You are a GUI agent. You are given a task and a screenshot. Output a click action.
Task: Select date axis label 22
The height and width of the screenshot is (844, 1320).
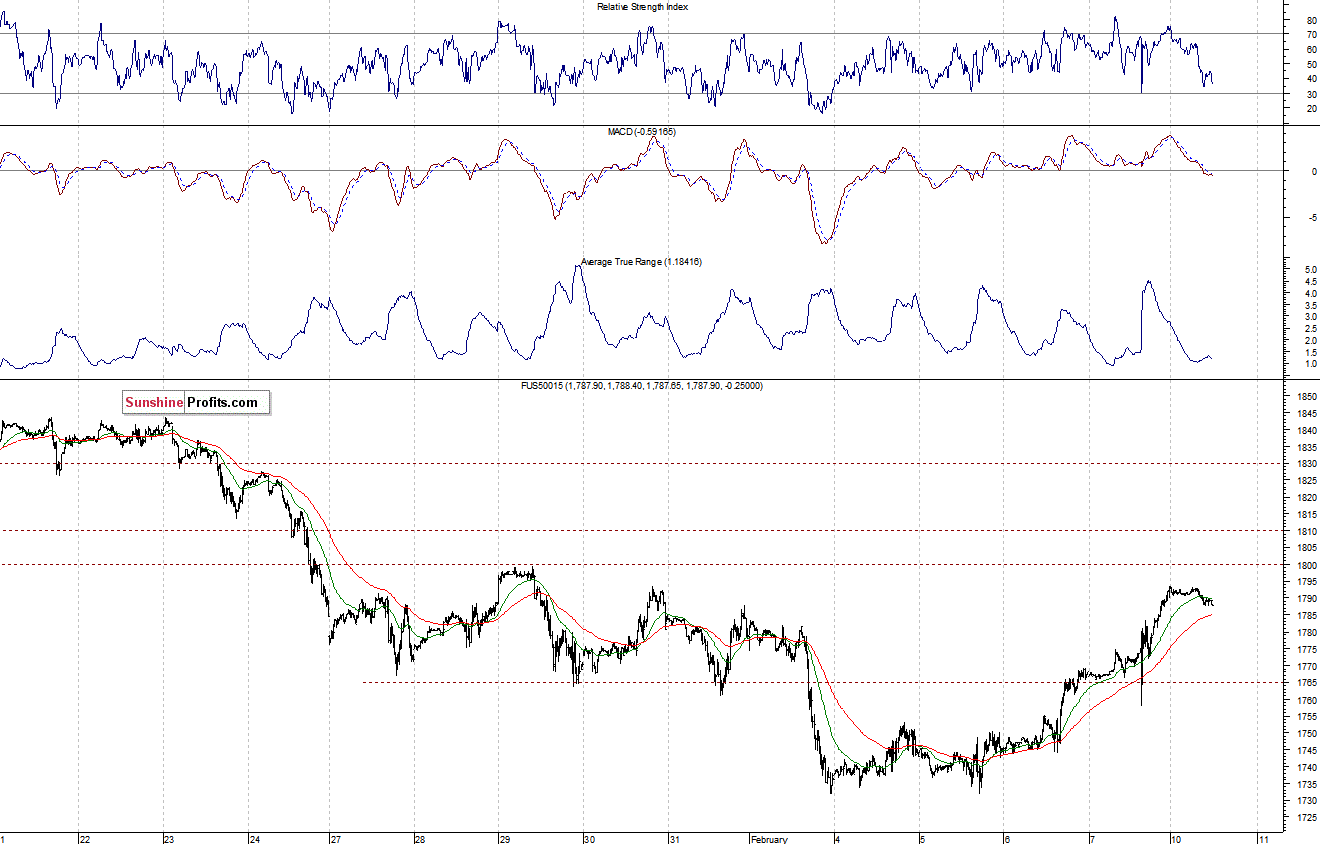point(85,839)
